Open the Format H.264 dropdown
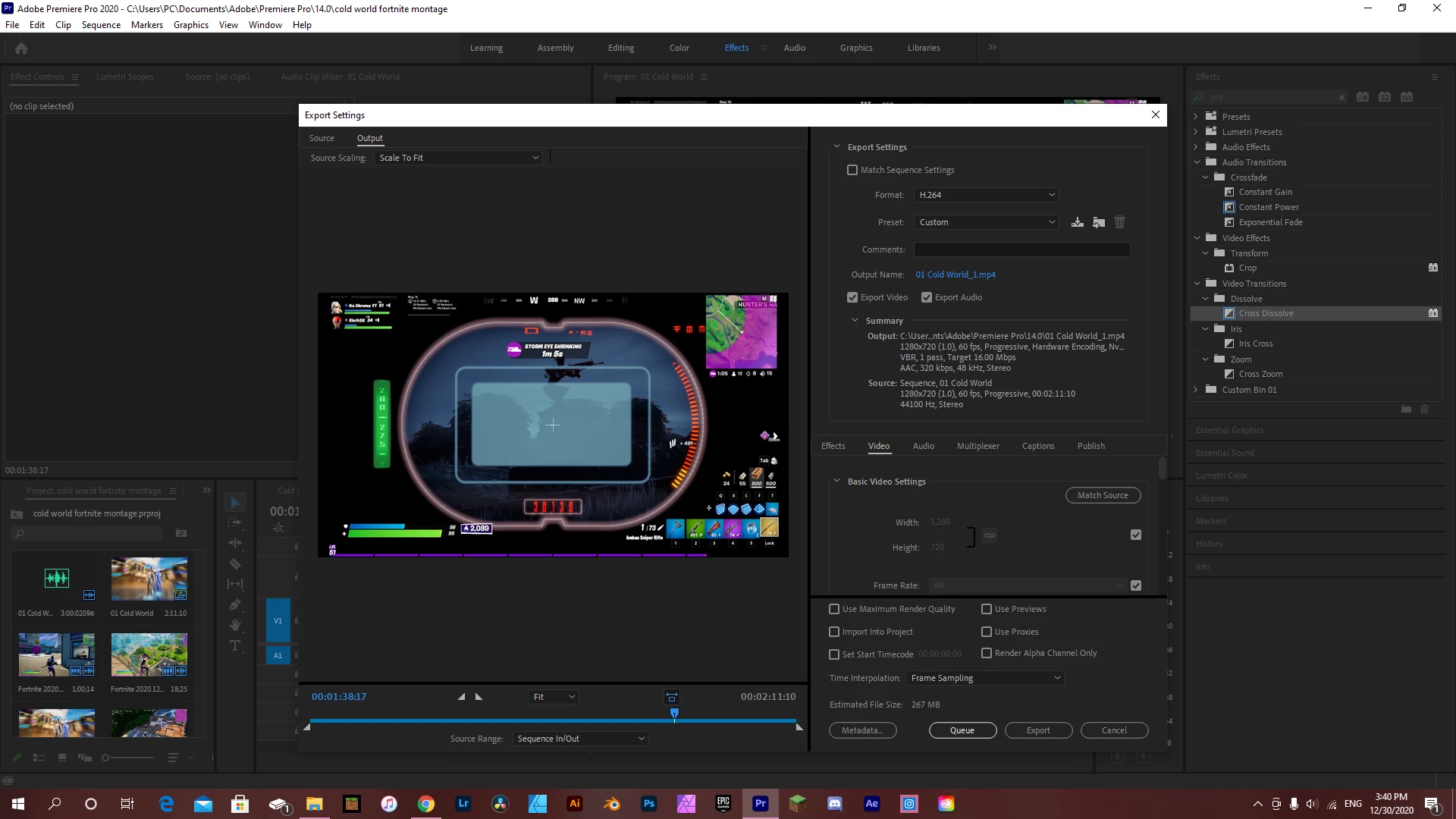The height and width of the screenshot is (819, 1456). [x=986, y=195]
